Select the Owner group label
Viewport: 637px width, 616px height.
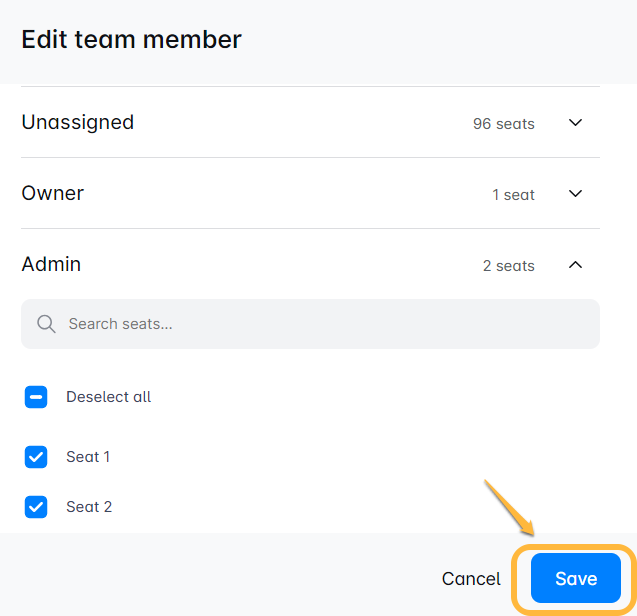click(53, 193)
